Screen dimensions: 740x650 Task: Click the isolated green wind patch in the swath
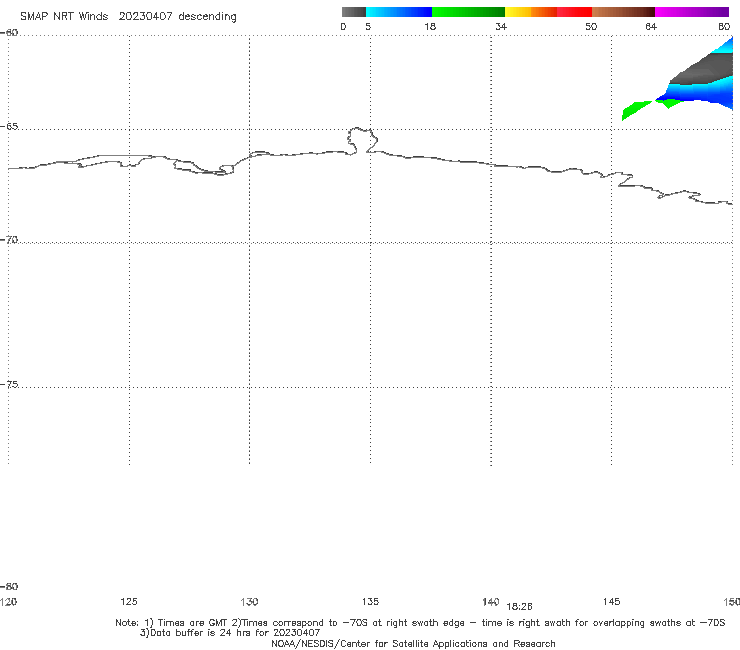point(635,110)
